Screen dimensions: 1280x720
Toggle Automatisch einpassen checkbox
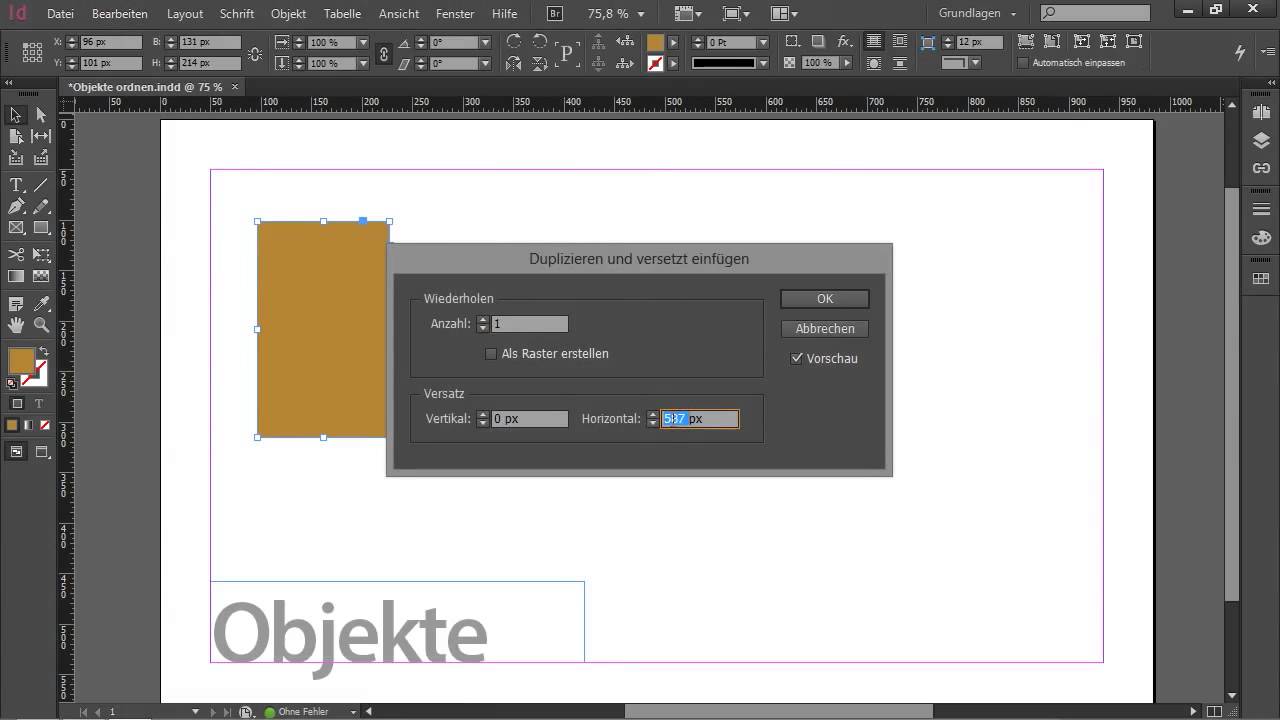[x=1022, y=63]
